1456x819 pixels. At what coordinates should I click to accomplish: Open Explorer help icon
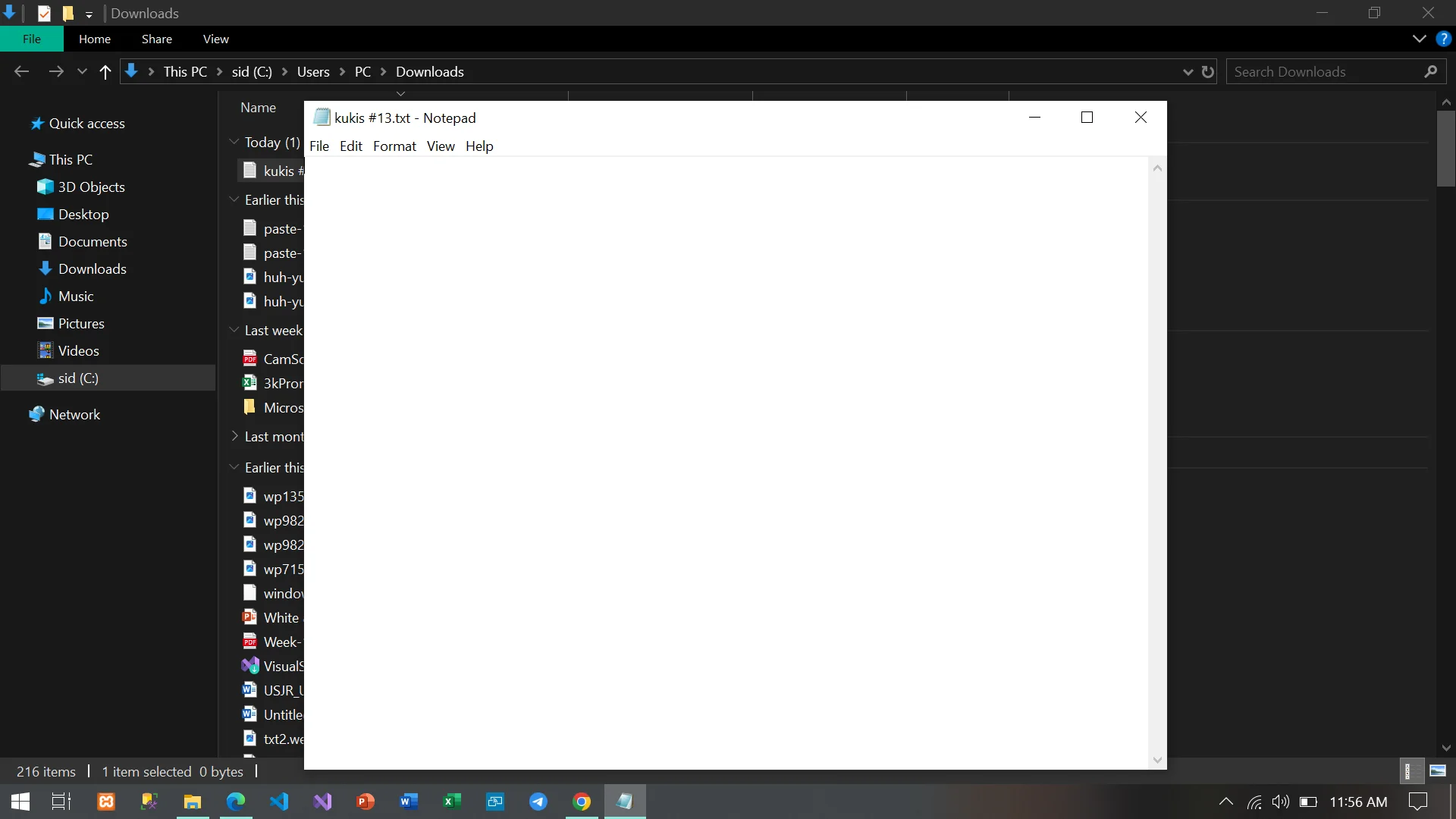1443,39
